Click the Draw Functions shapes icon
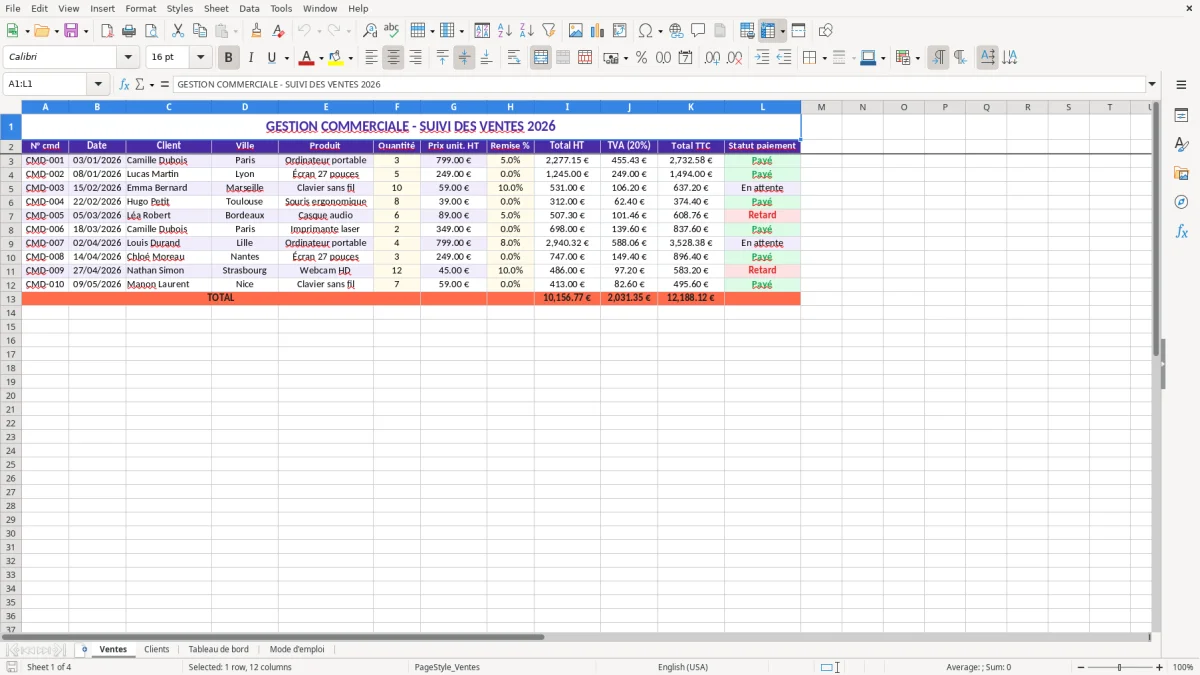This screenshot has height=675, width=1200. click(826, 31)
